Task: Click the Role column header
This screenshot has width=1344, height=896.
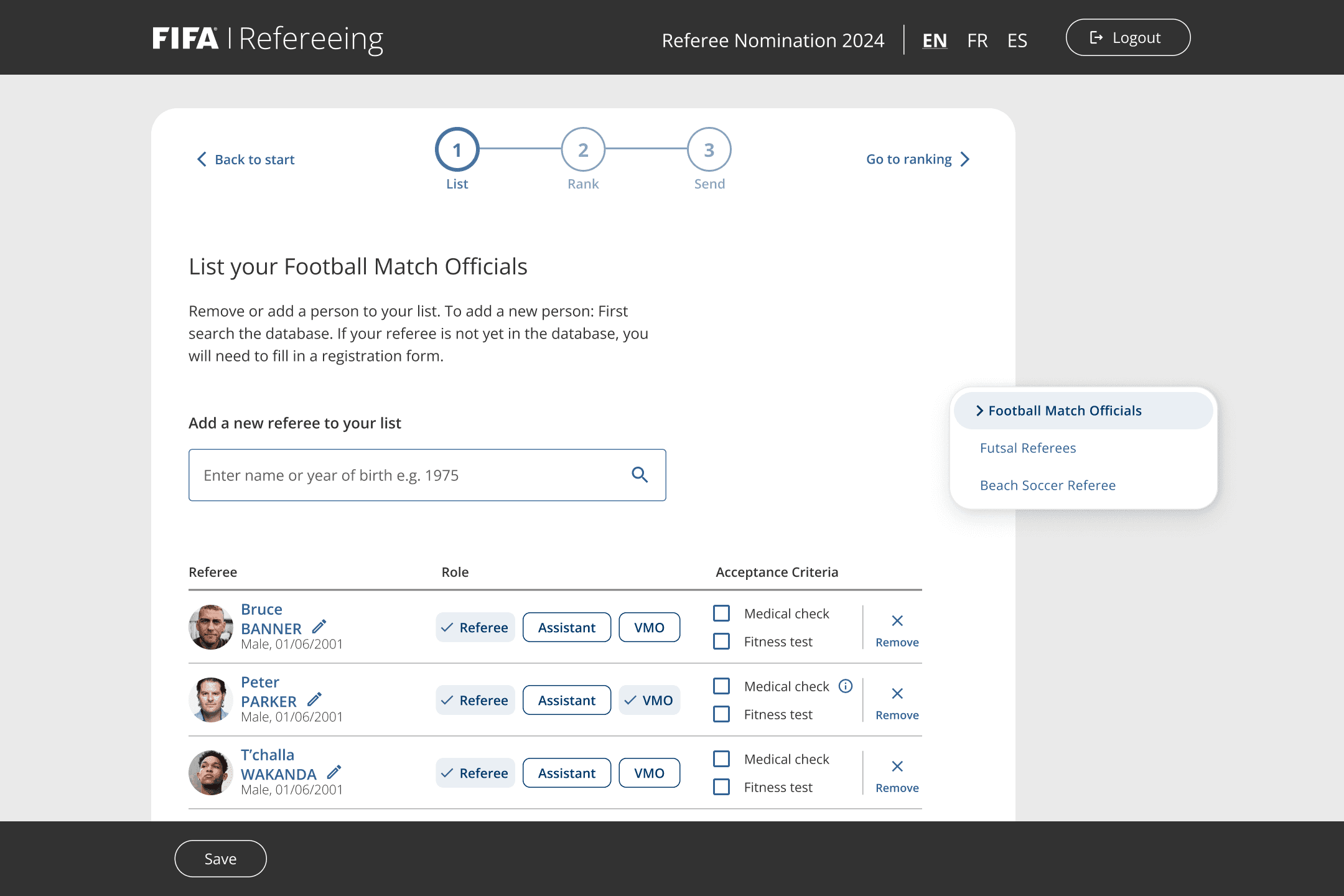Action: [455, 572]
